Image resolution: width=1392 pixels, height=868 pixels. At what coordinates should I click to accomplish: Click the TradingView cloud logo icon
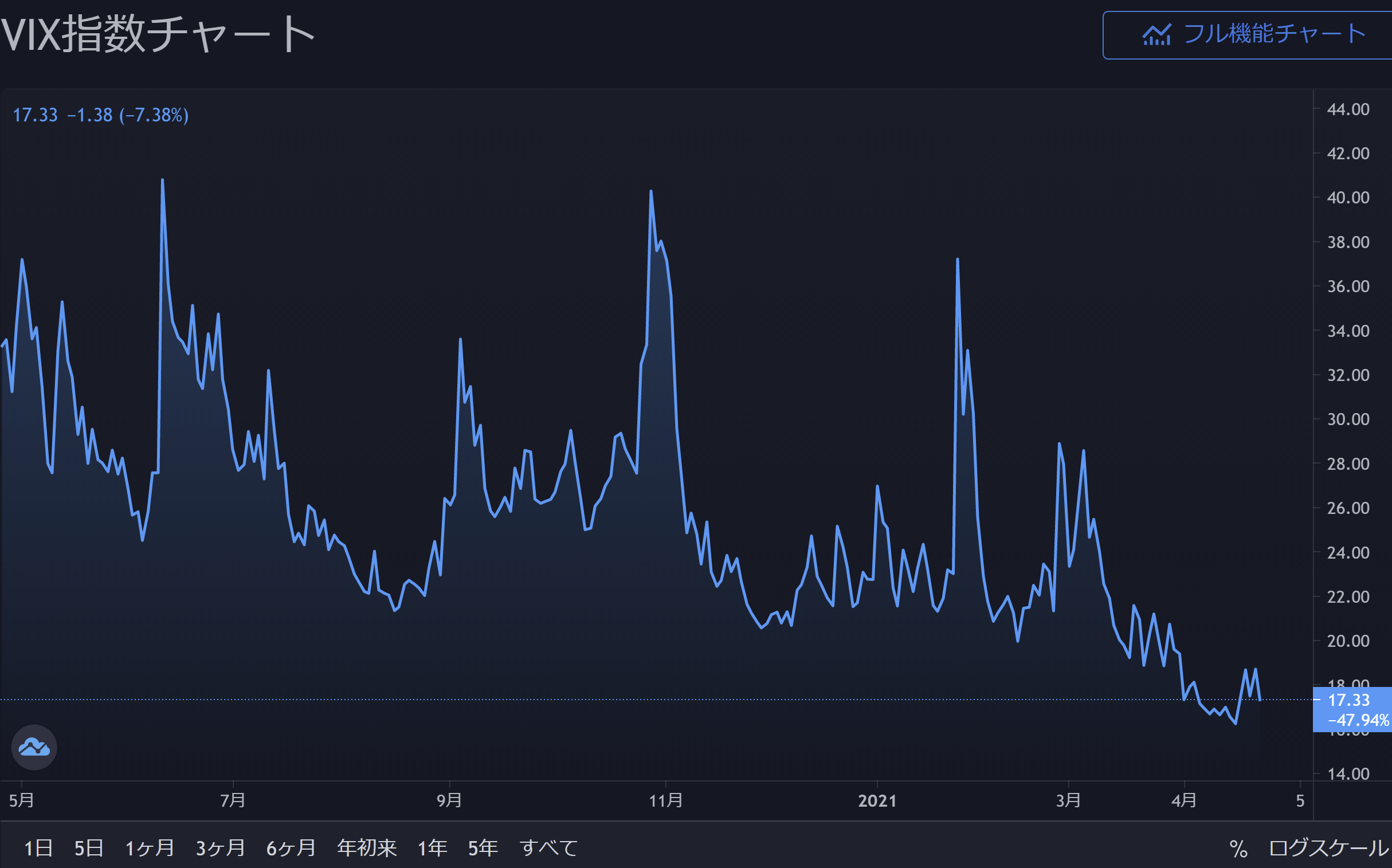34,748
